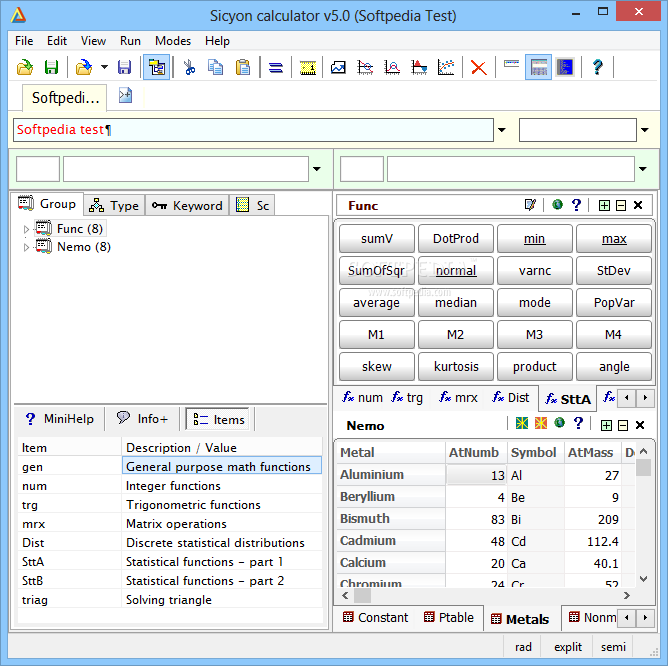Open the Run menu
Image resolution: width=668 pixels, height=666 pixels.
(x=130, y=41)
